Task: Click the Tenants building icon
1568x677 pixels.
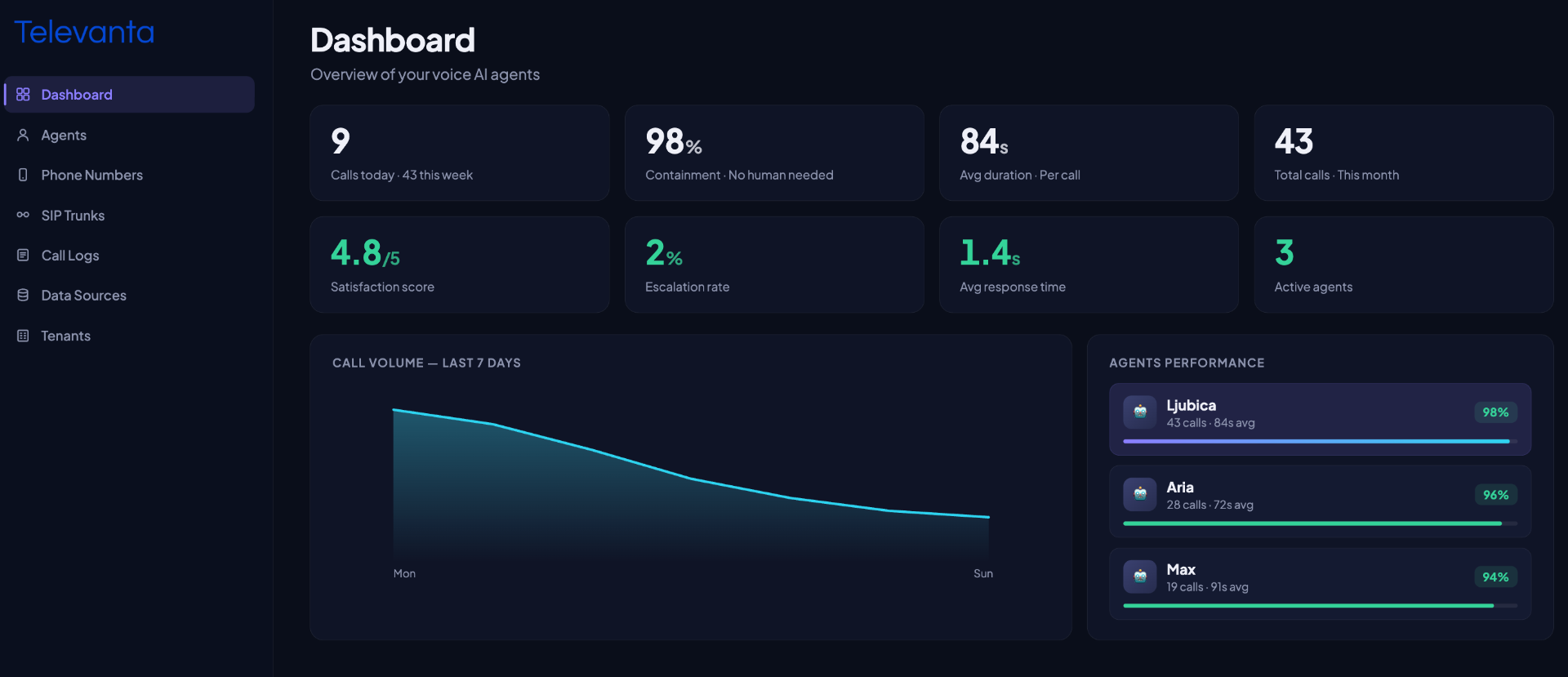Action: [x=23, y=336]
